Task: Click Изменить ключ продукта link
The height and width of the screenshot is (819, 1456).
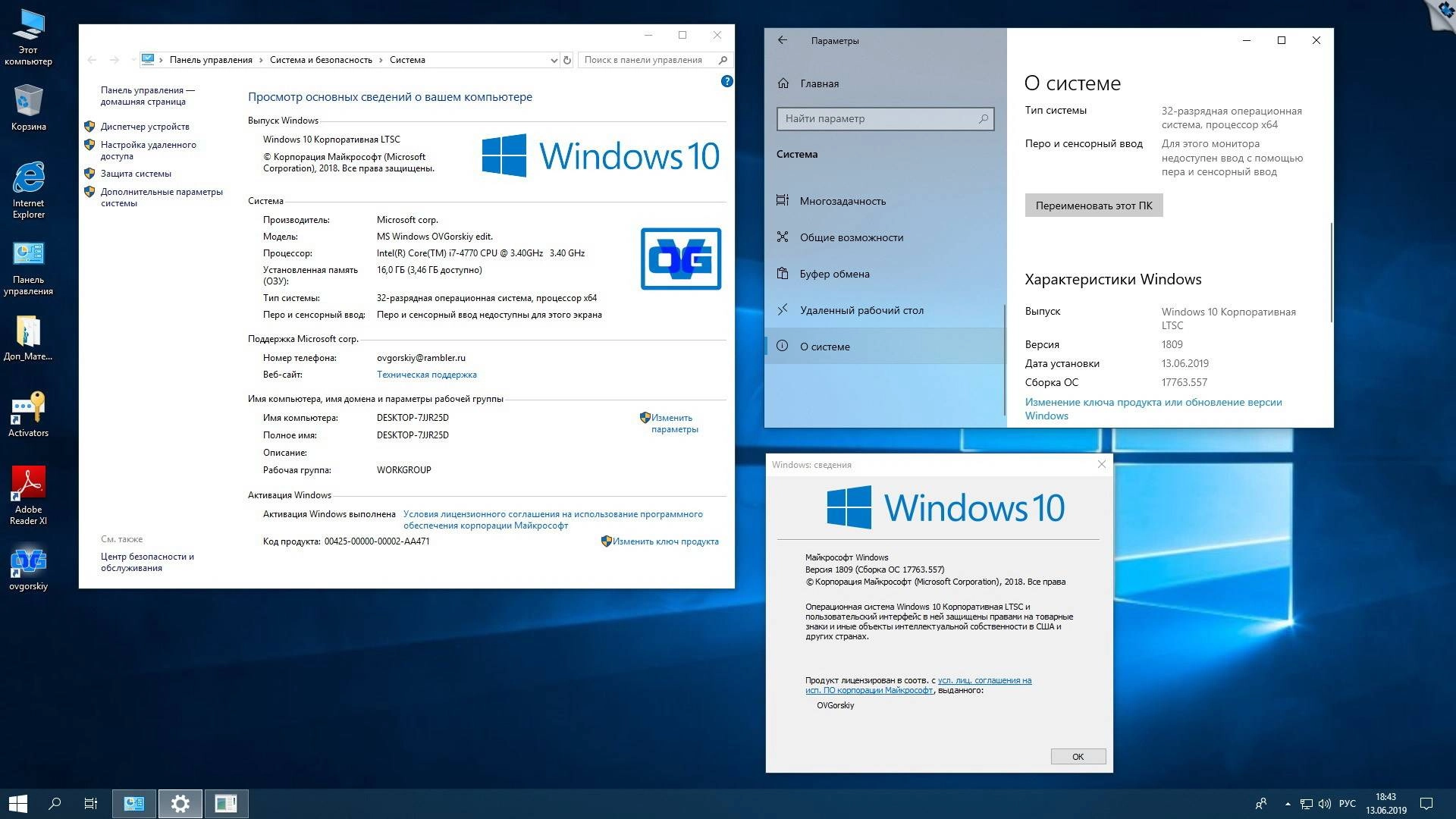Action: point(666,541)
